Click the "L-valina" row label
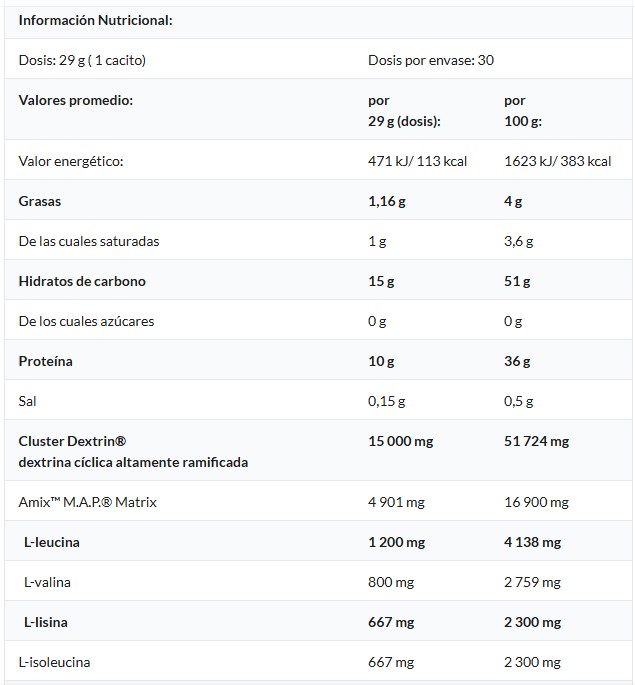The height and width of the screenshot is (685, 635). 47,582
